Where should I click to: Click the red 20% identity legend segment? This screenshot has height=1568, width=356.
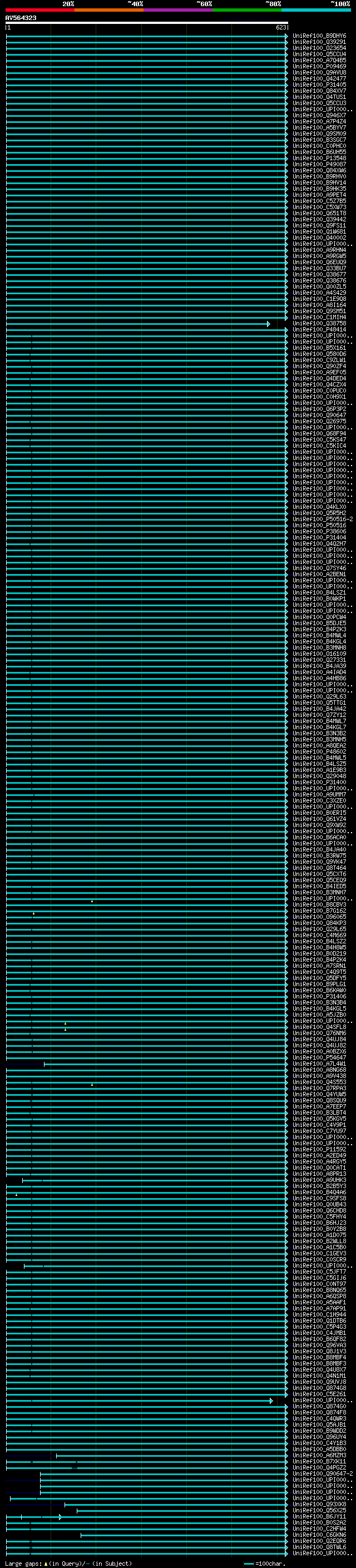click(x=39, y=10)
